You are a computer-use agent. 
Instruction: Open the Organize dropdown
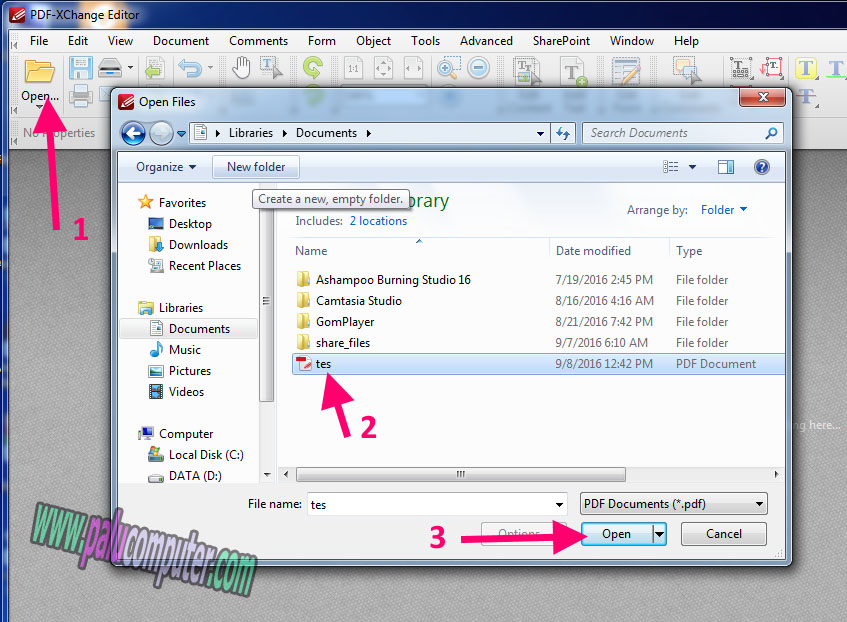pos(166,167)
